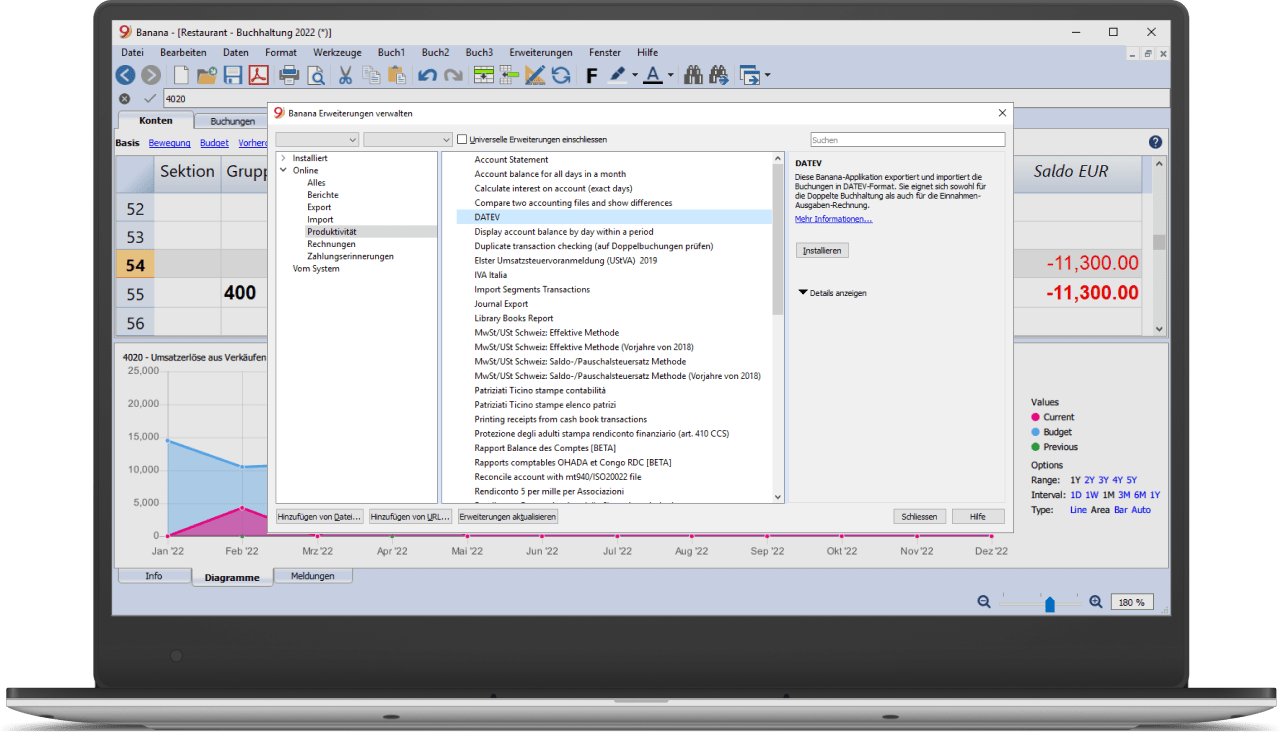Open the Bewegung view link

point(170,143)
